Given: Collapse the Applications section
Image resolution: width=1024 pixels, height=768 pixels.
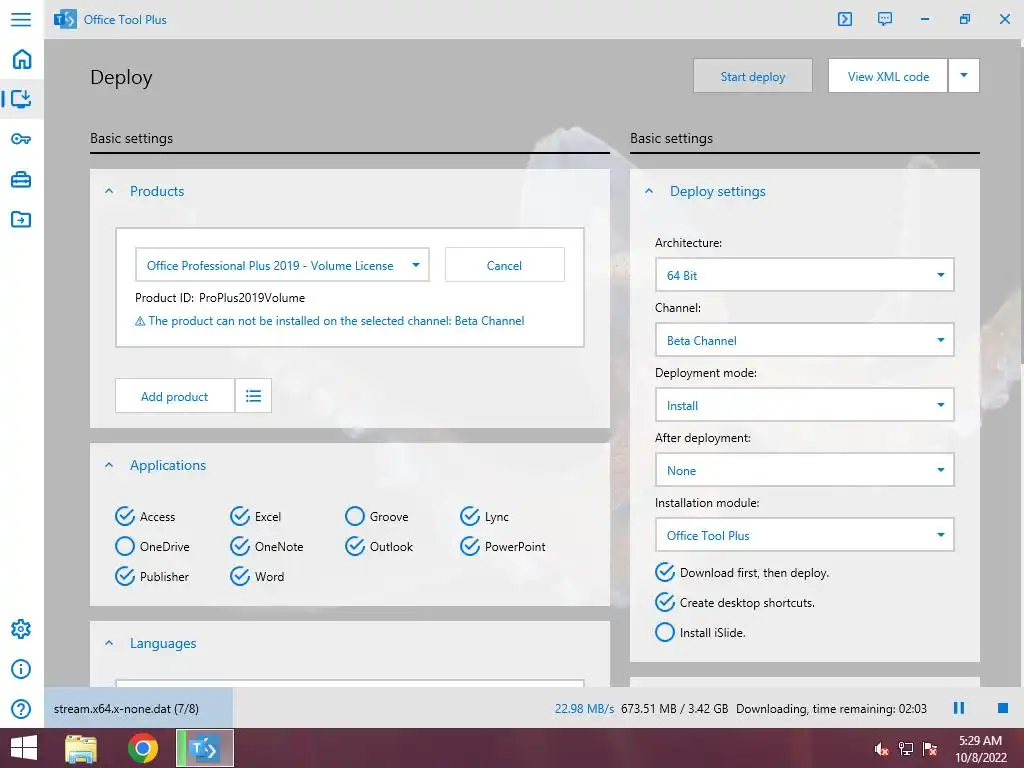Looking at the screenshot, I should click(x=109, y=465).
